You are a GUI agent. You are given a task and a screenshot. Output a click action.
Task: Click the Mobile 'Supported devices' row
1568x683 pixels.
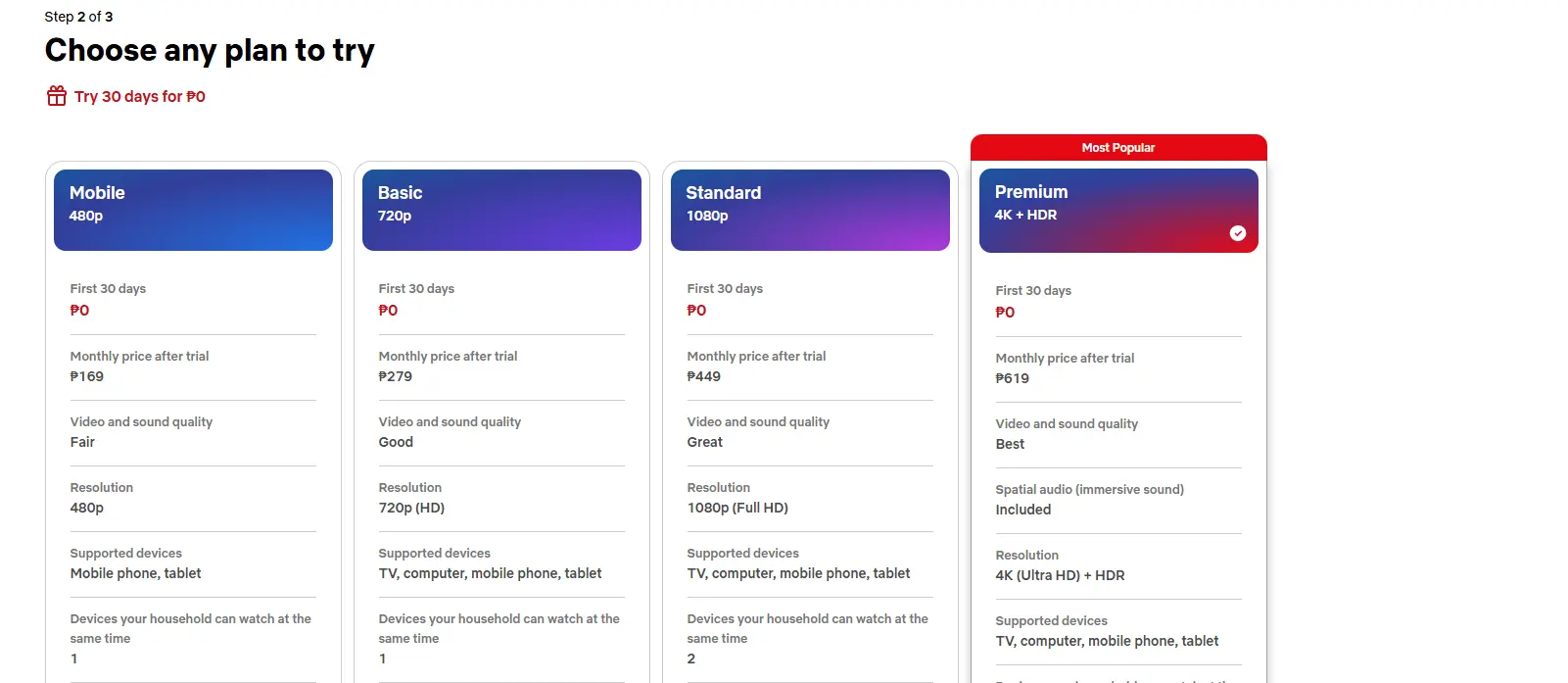[x=193, y=563]
